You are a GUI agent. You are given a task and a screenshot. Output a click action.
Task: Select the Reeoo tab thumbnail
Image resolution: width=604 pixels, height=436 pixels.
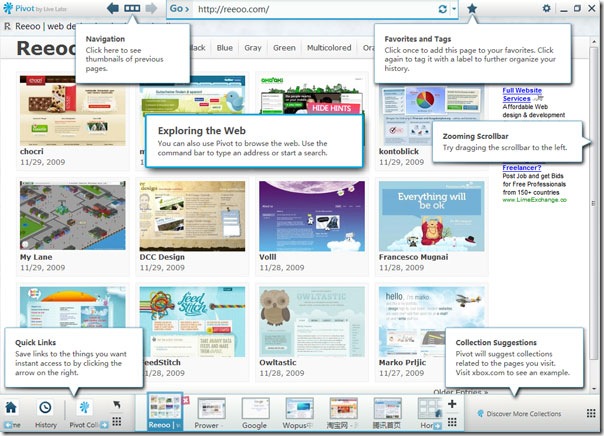coord(165,408)
